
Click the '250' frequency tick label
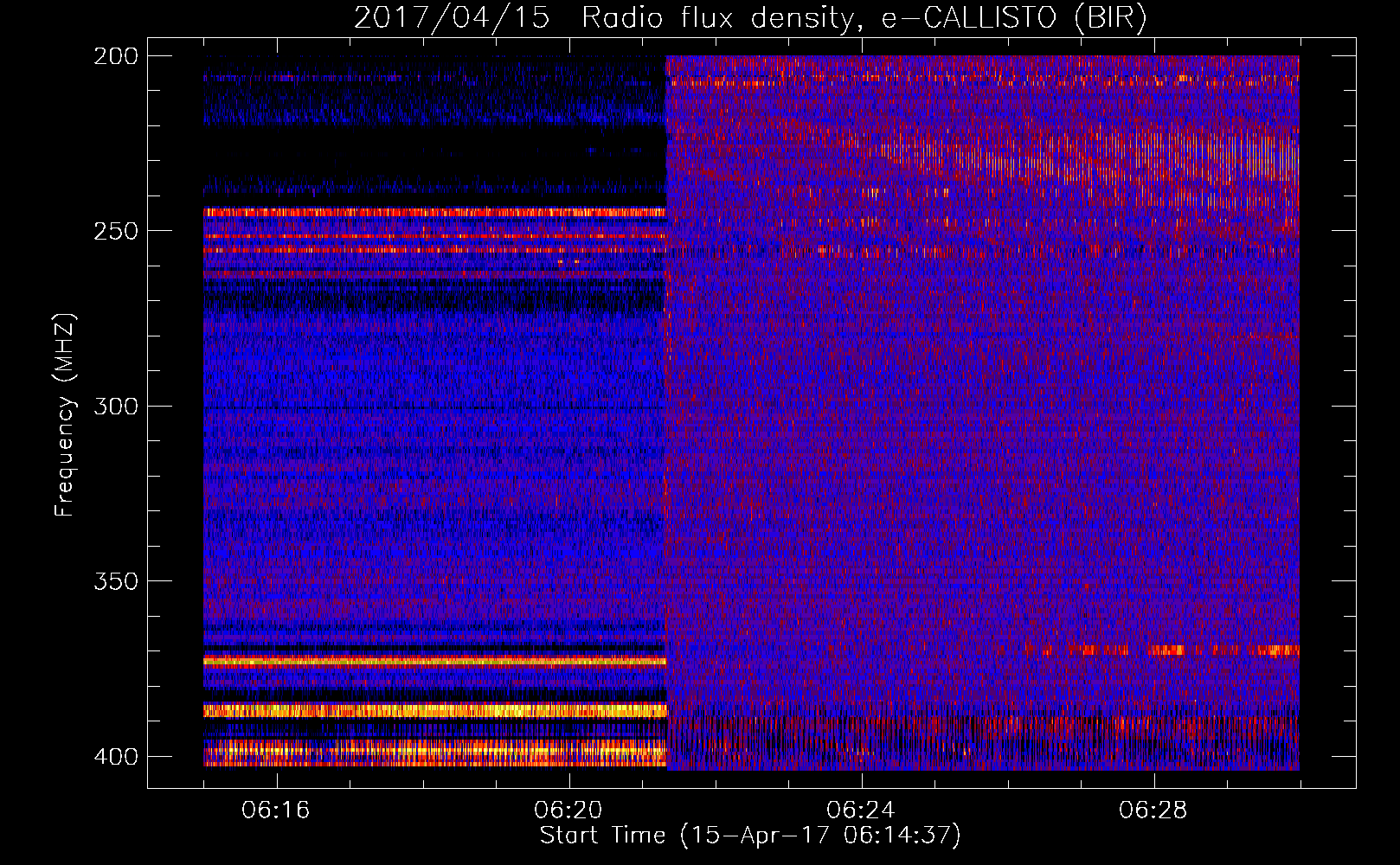point(116,231)
